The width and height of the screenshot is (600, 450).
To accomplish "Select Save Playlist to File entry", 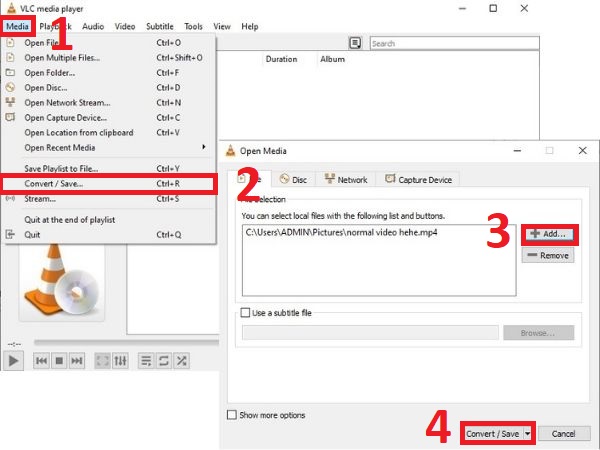I will pos(109,168).
